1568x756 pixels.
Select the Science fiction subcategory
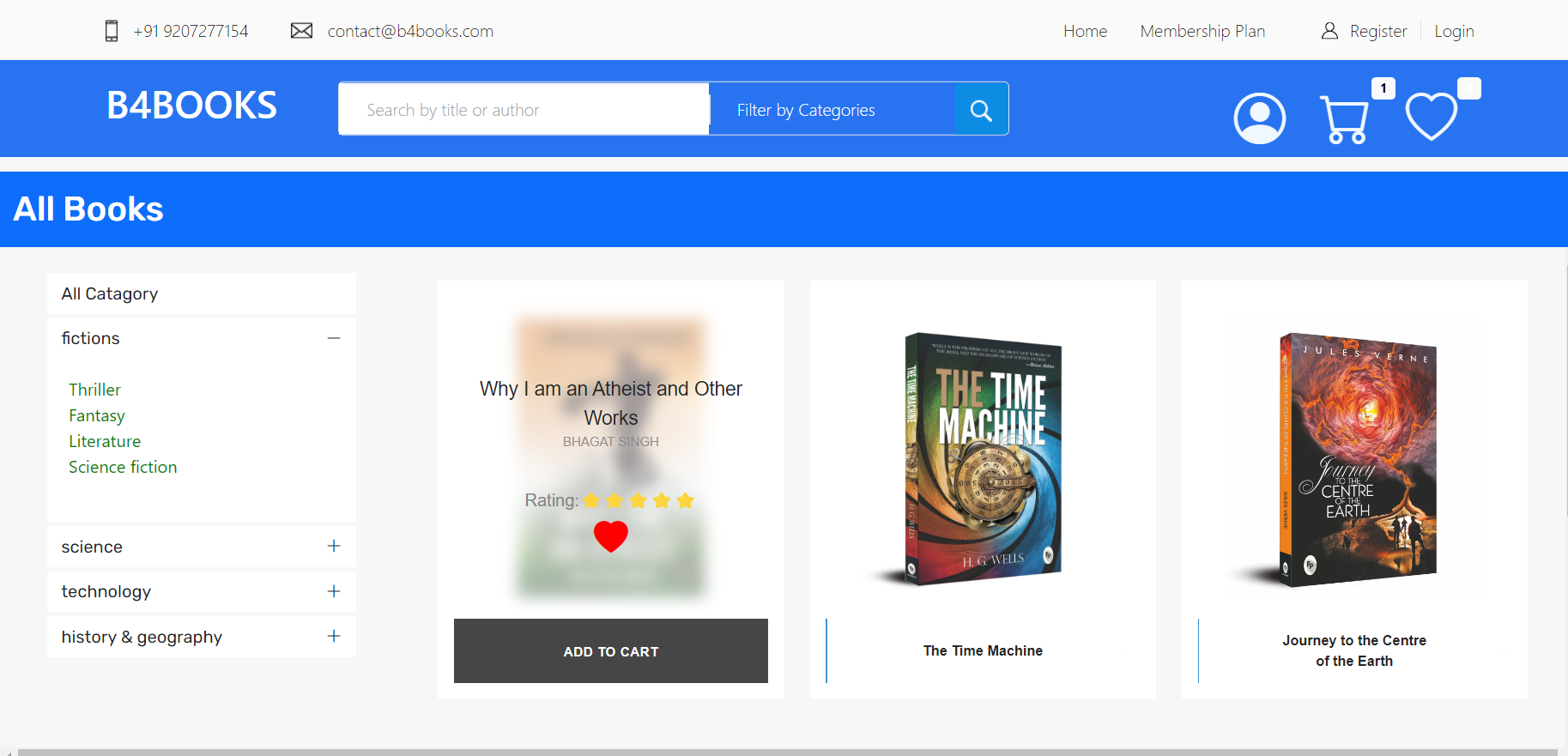click(x=123, y=467)
